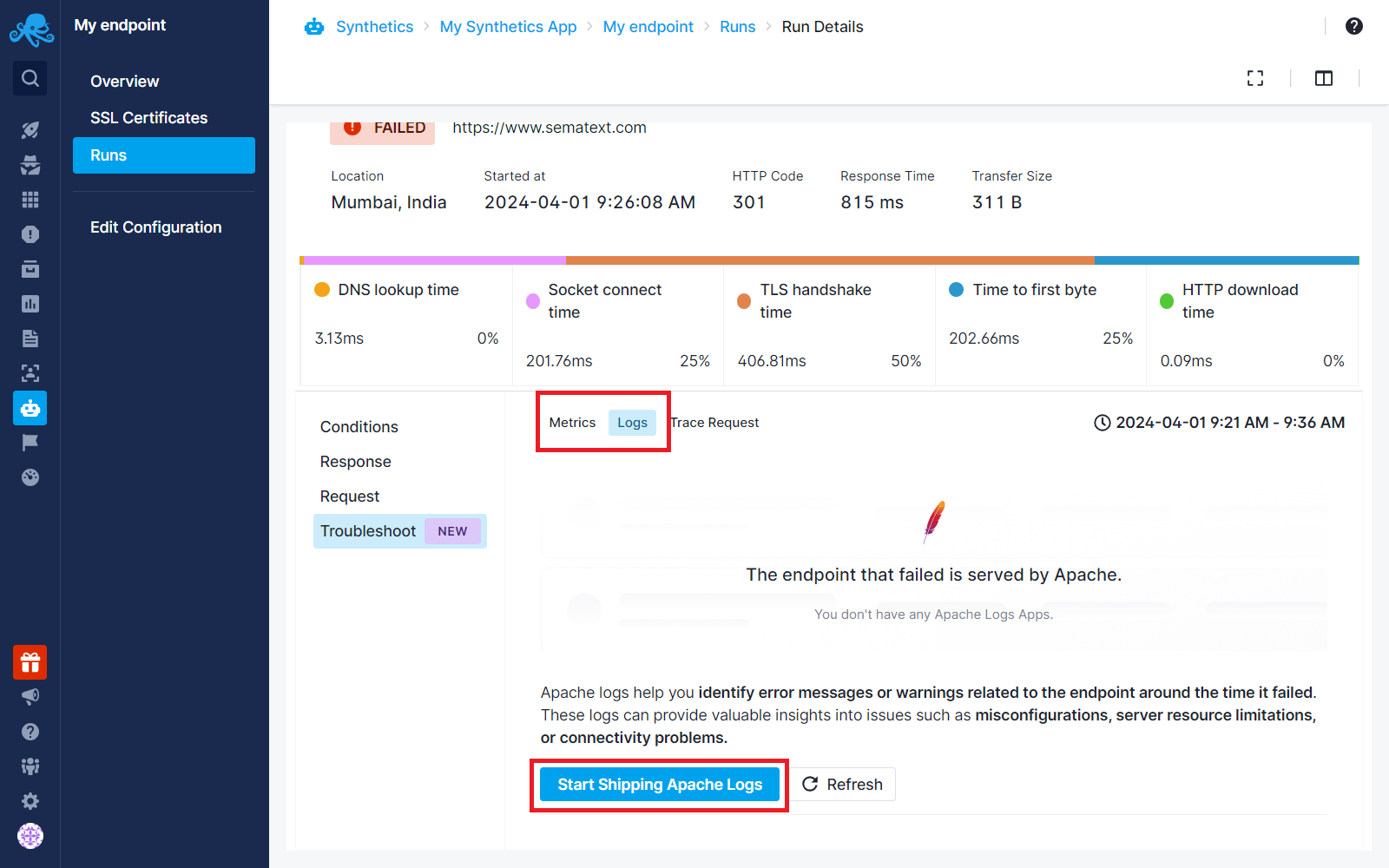Open the bar chart icon in sidebar
The image size is (1389, 868).
coord(30,304)
